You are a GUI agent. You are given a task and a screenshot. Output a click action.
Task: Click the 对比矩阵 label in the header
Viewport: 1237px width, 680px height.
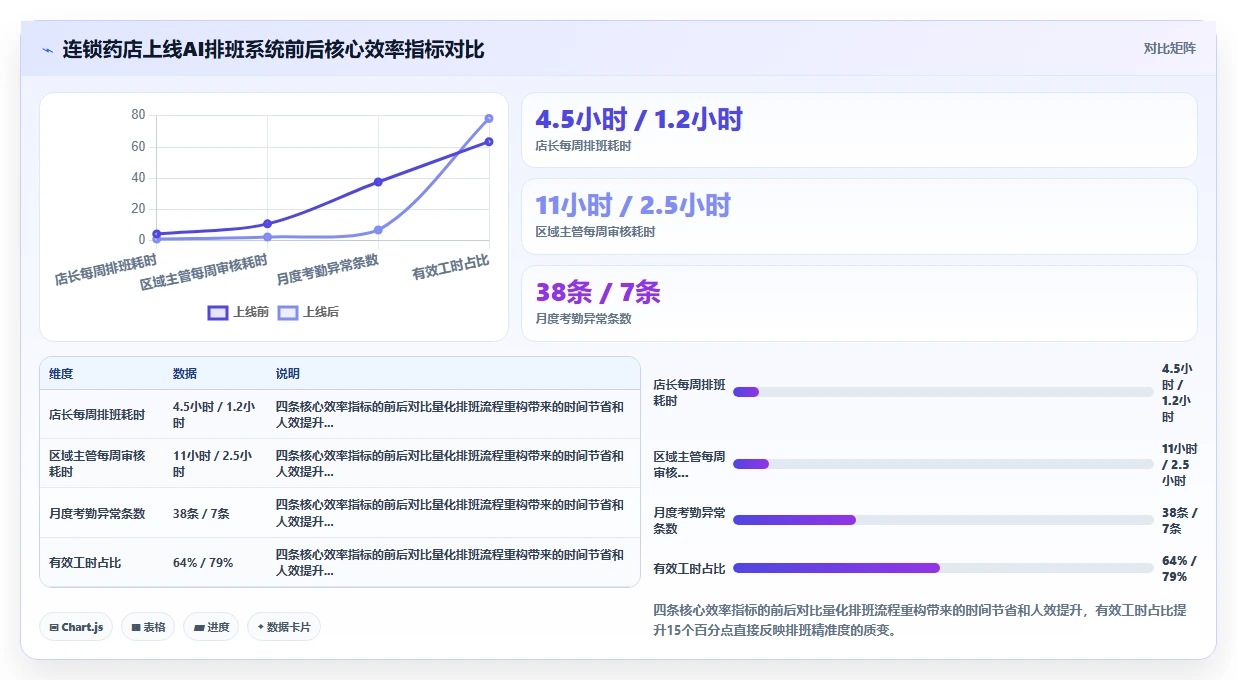tap(1169, 48)
